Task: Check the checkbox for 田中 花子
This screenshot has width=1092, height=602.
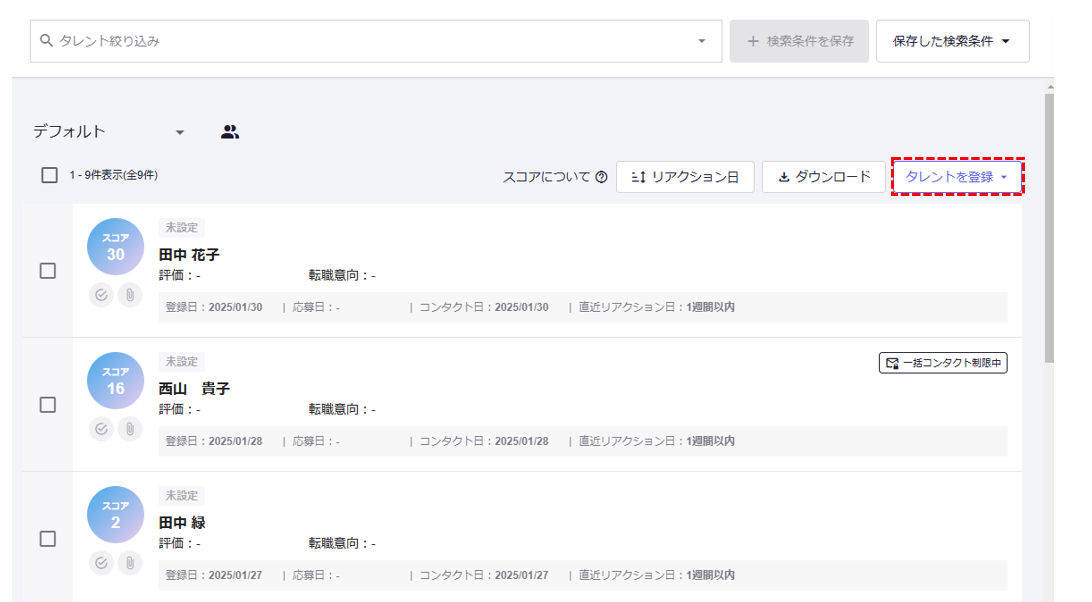Action: pos(47,271)
